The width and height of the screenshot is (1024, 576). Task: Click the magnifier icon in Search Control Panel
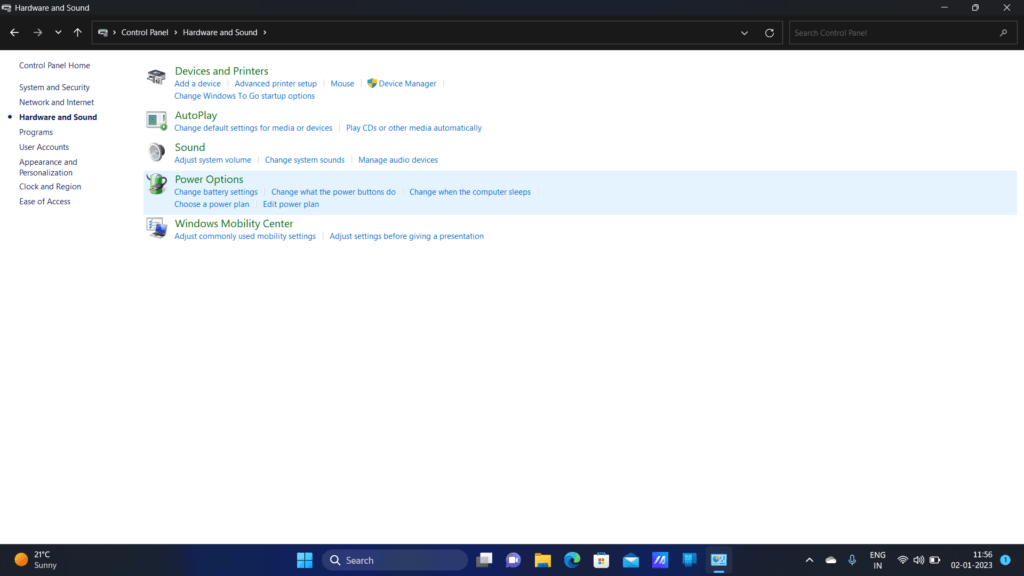click(x=1004, y=33)
